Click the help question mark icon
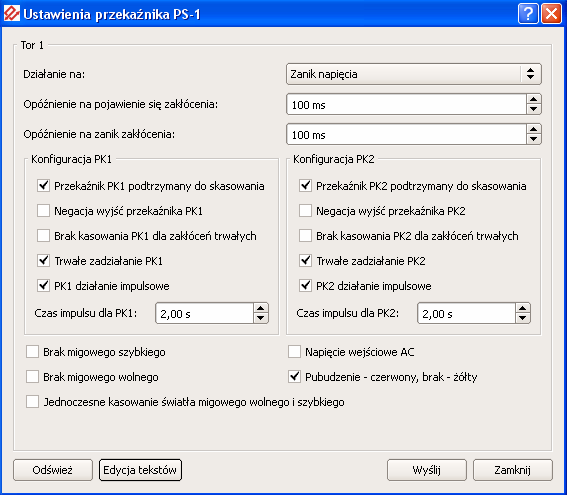 (528, 14)
